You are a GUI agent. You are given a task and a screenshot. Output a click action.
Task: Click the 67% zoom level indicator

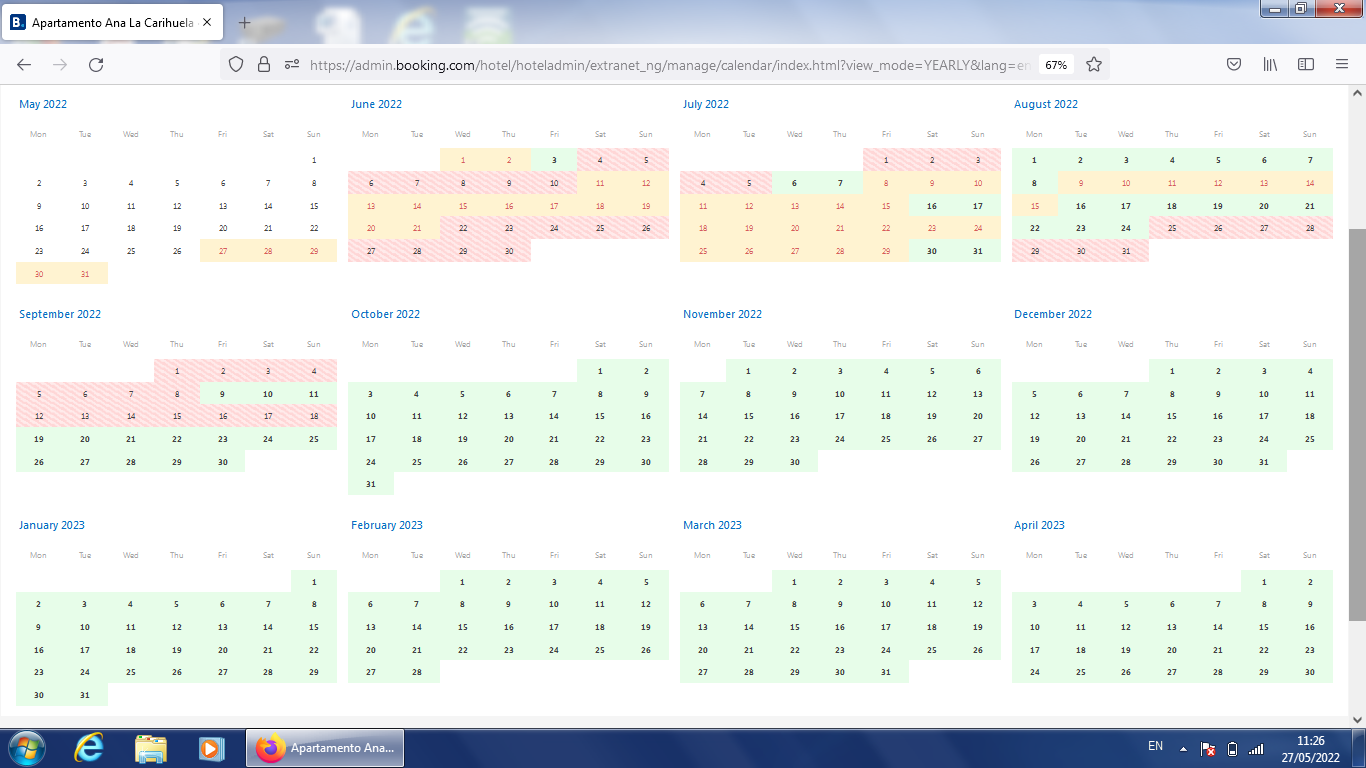(x=1056, y=64)
